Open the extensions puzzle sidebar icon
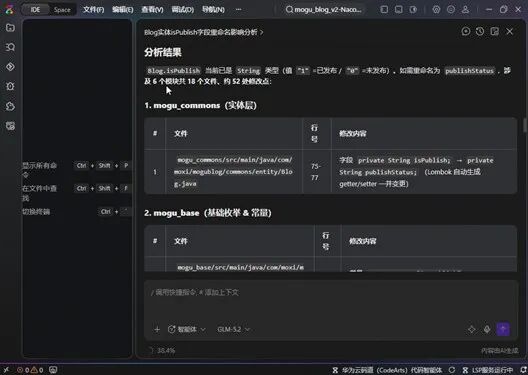 pyautogui.click(x=10, y=106)
